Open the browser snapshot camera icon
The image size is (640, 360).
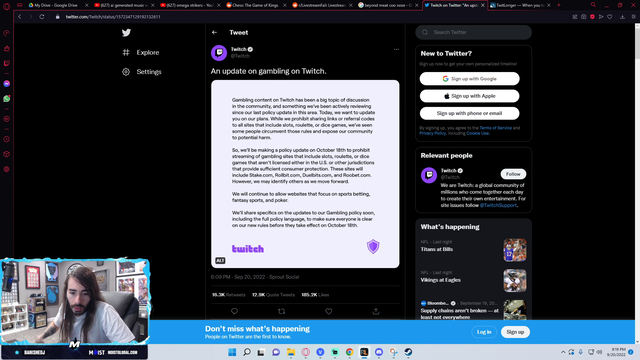[x=584, y=17]
